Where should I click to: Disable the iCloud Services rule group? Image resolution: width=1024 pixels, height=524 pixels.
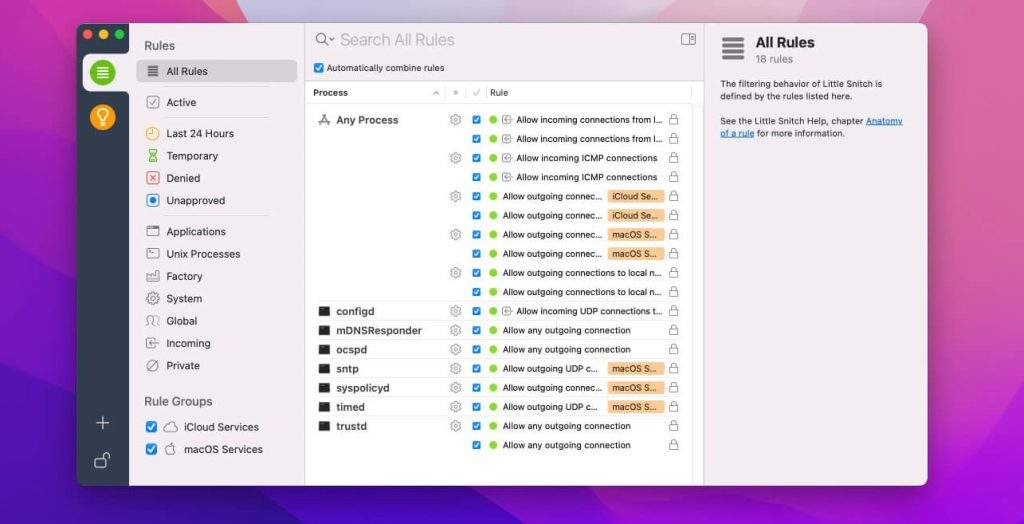151,427
